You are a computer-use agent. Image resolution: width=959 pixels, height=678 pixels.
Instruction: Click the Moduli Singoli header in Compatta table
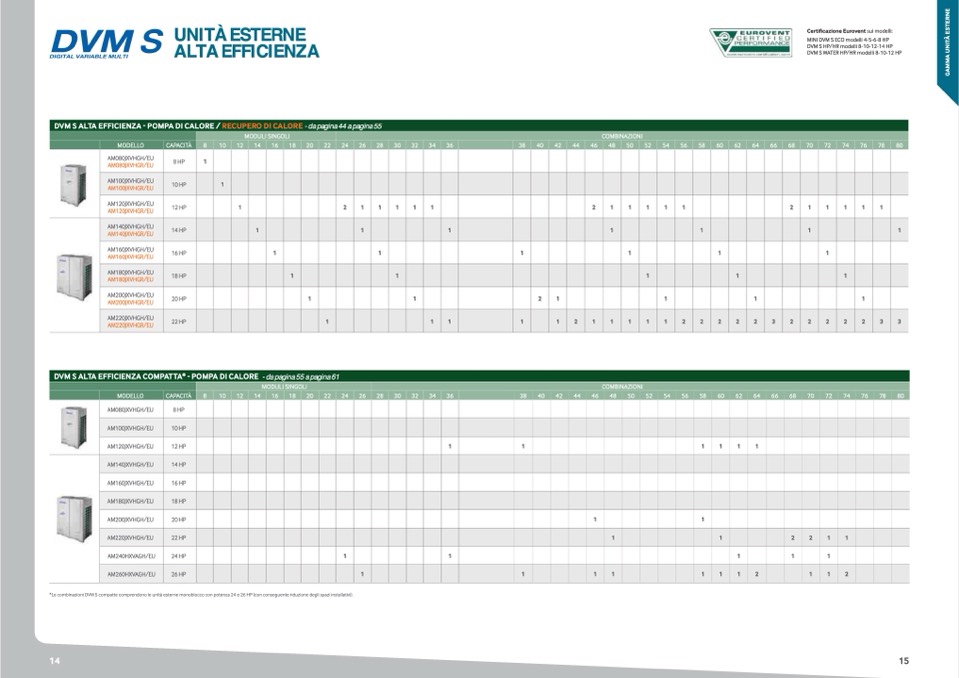tap(283, 386)
